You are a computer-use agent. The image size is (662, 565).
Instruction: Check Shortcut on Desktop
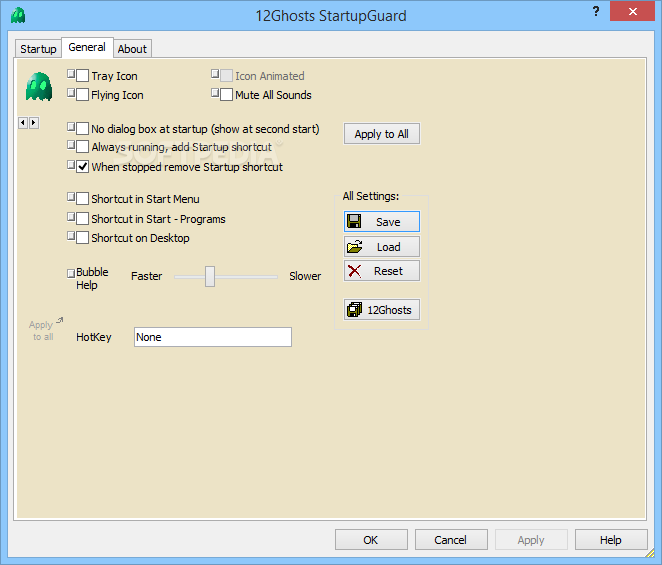[x=83, y=238]
